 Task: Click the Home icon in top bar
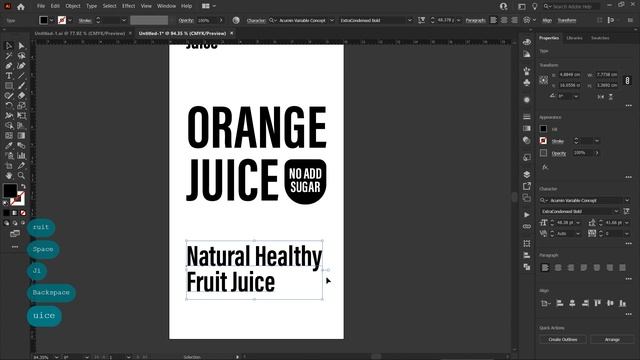(20, 7)
